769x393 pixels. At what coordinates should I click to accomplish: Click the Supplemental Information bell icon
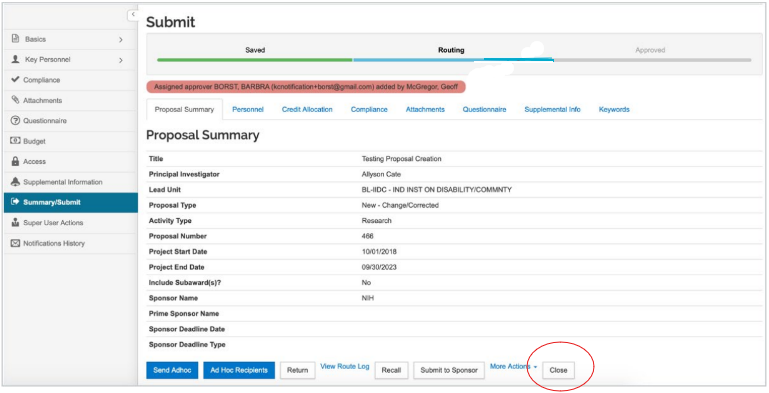pos(15,182)
